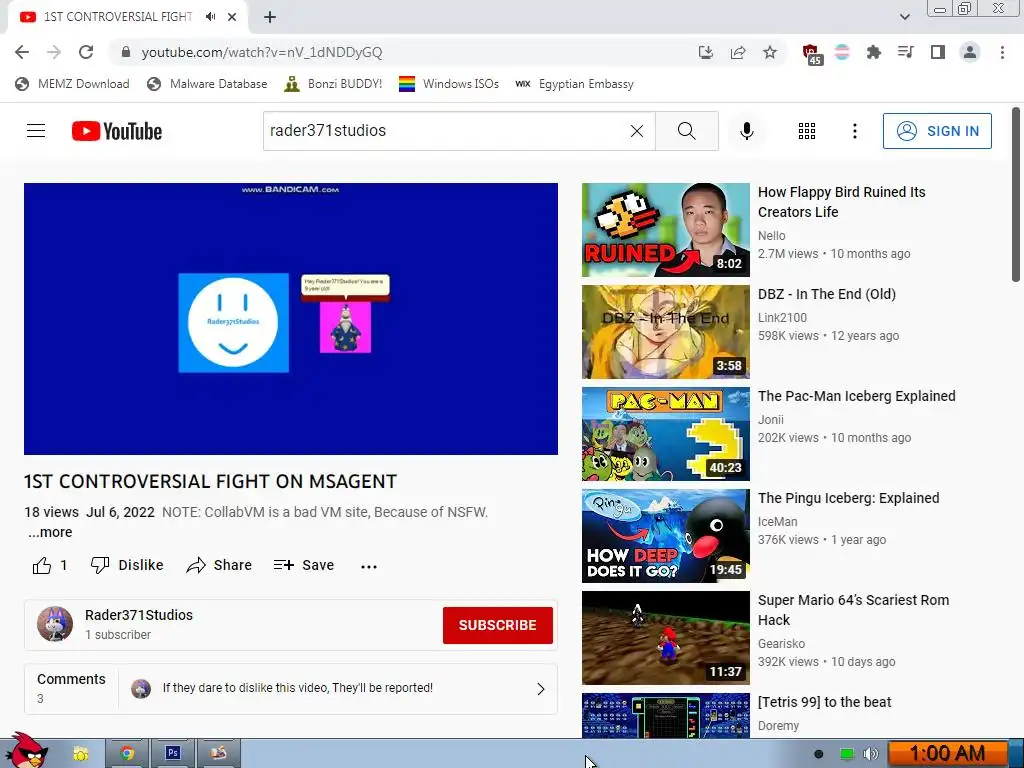
Task: Click the Gearisko channel name
Action: tap(781, 644)
